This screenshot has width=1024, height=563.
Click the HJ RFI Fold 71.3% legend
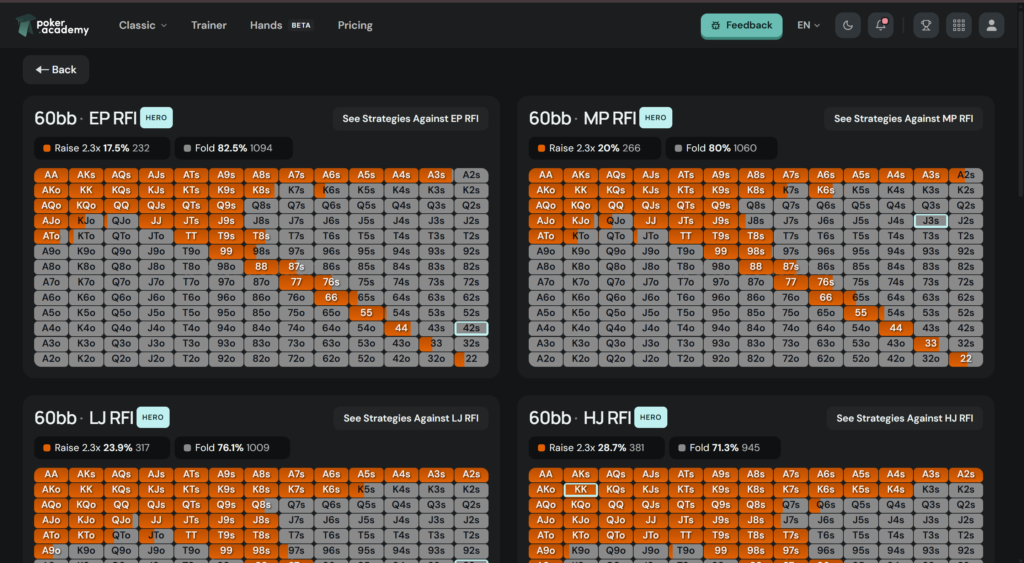pyautogui.click(x=725, y=448)
